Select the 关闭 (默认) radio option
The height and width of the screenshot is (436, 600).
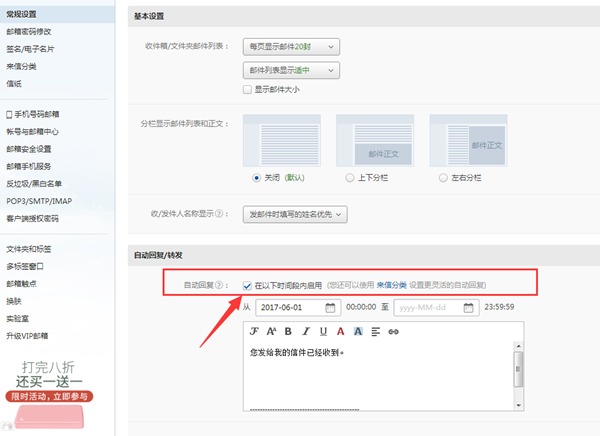click(x=256, y=178)
